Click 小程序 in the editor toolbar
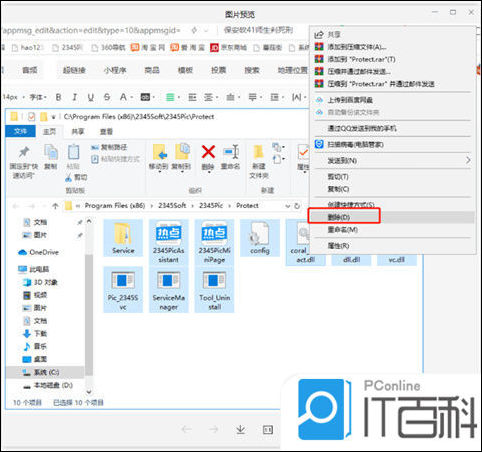The width and height of the screenshot is (482, 452). [115, 70]
